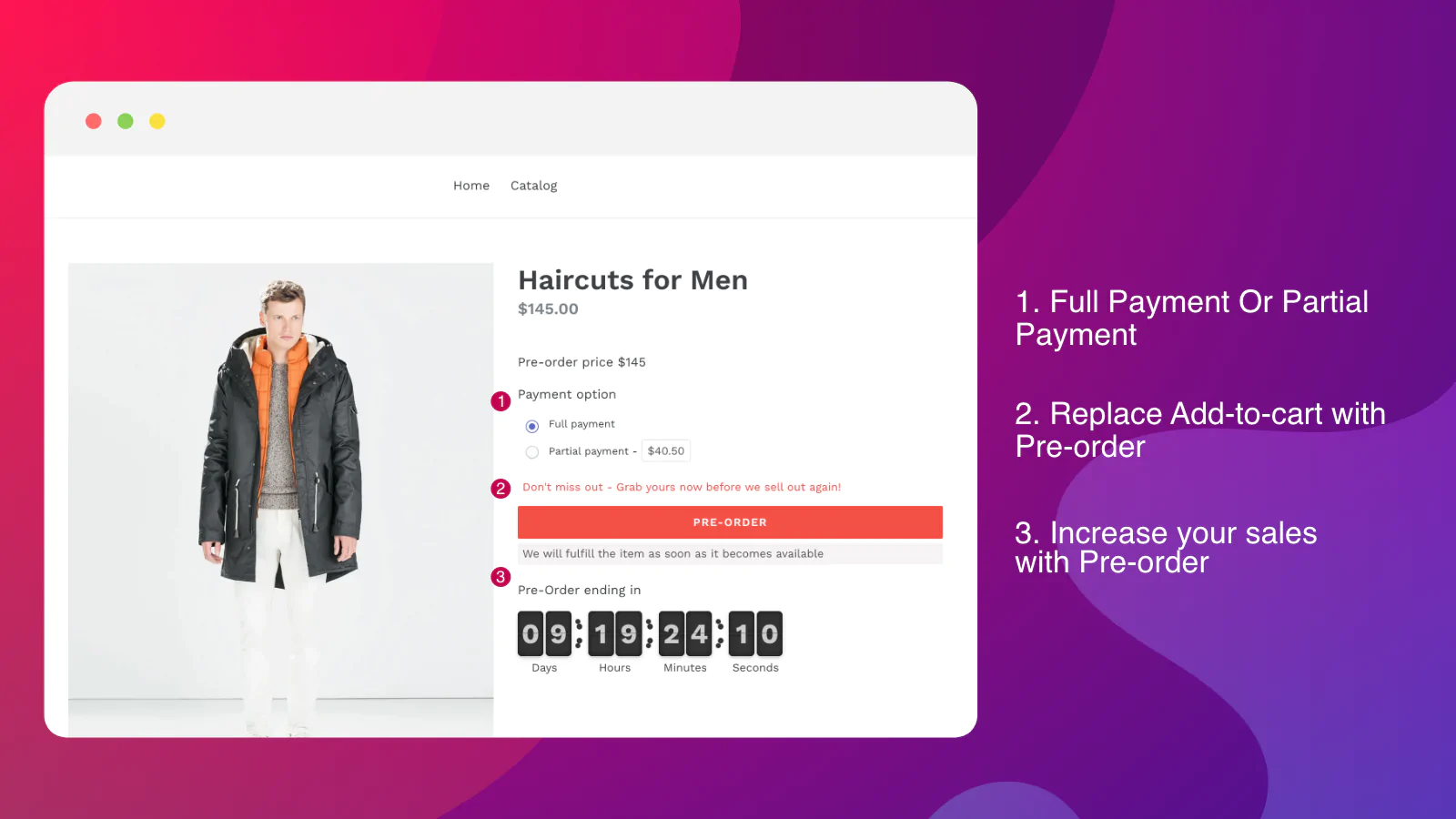
Task: Open the Catalog menu link
Action: (x=533, y=186)
